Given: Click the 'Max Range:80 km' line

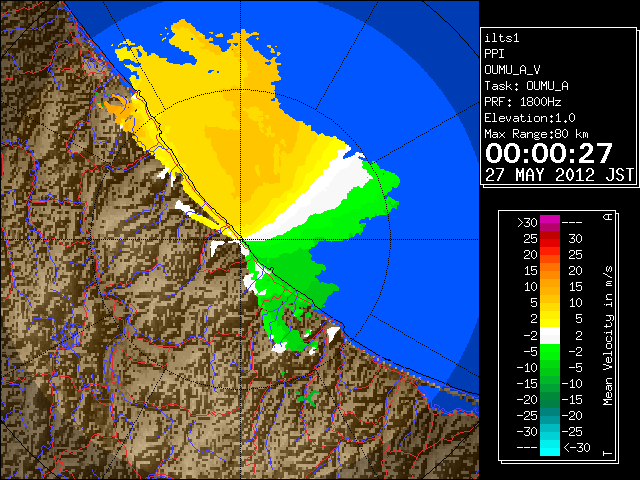Looking at the screenshot, I should (536, 134).
